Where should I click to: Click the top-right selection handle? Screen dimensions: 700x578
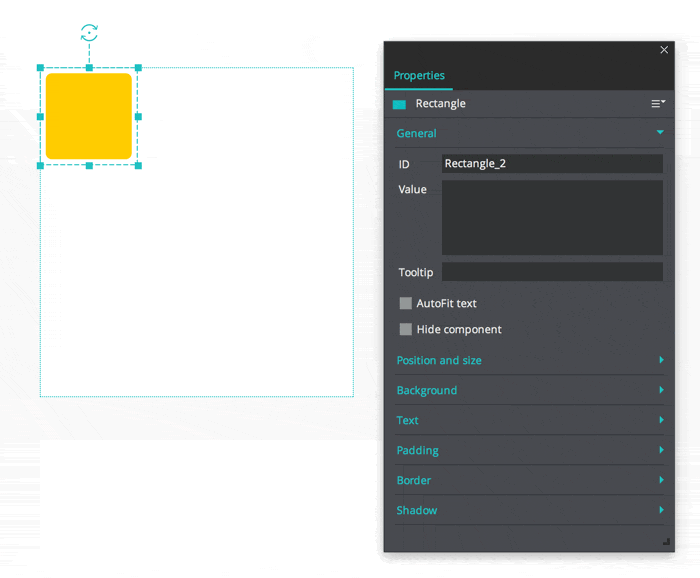[x=138, y=68]
